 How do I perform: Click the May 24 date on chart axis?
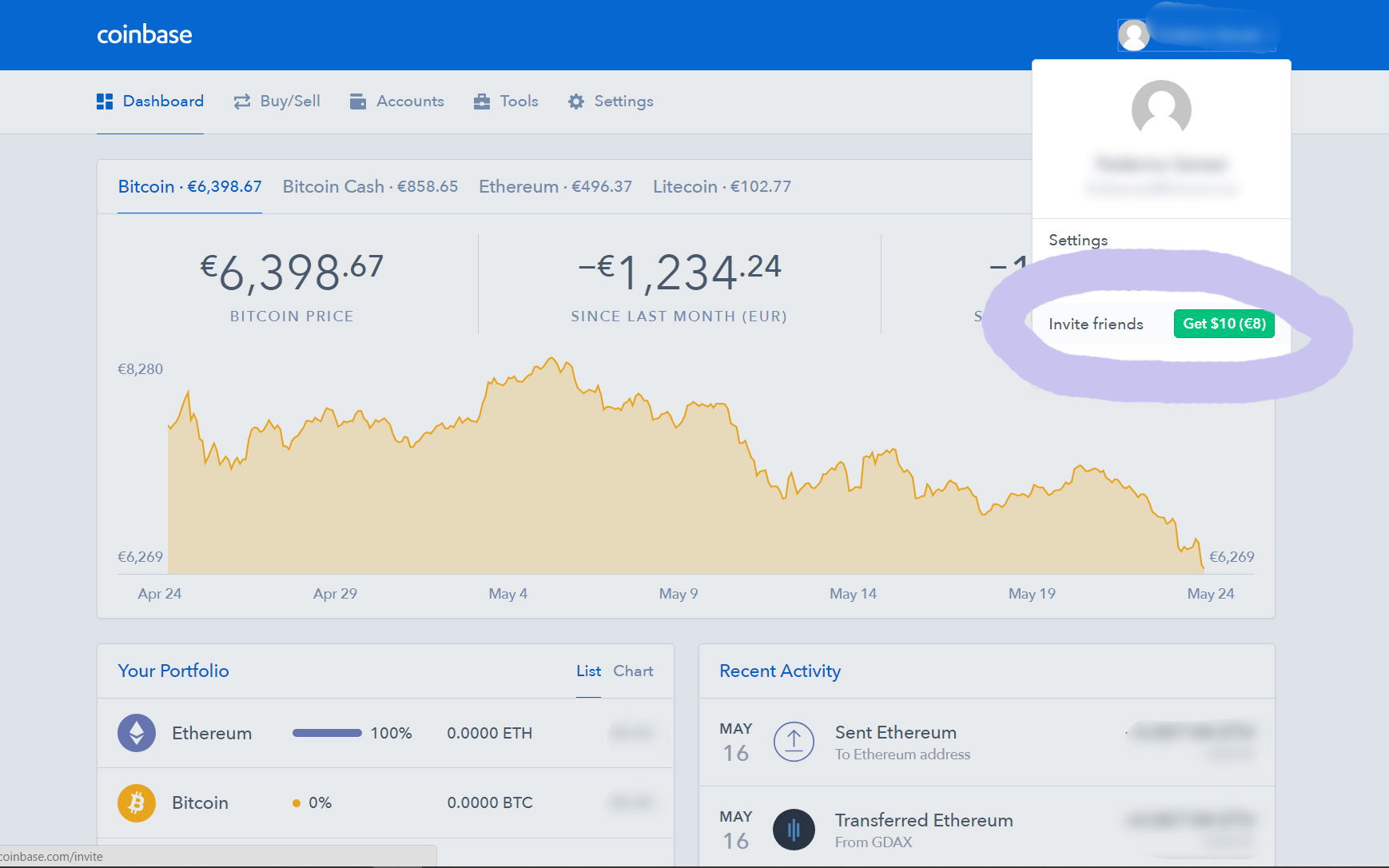[1211, 594]
